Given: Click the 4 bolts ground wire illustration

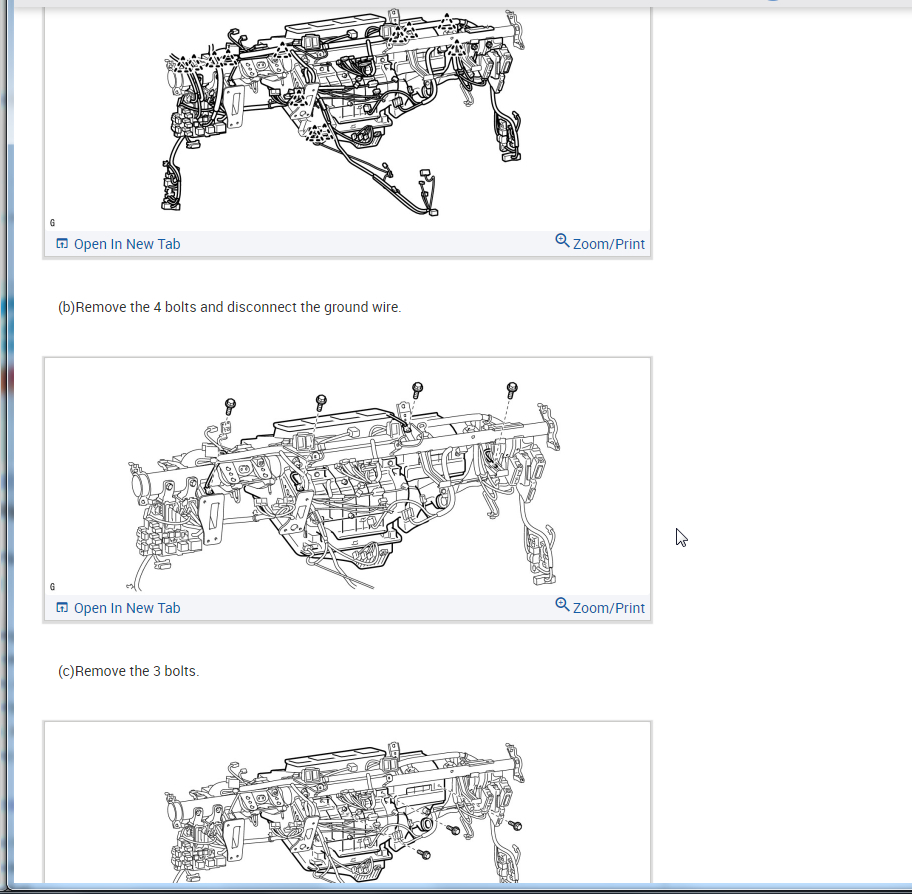Looking at the screenshot, I should [x=347, y=477].
